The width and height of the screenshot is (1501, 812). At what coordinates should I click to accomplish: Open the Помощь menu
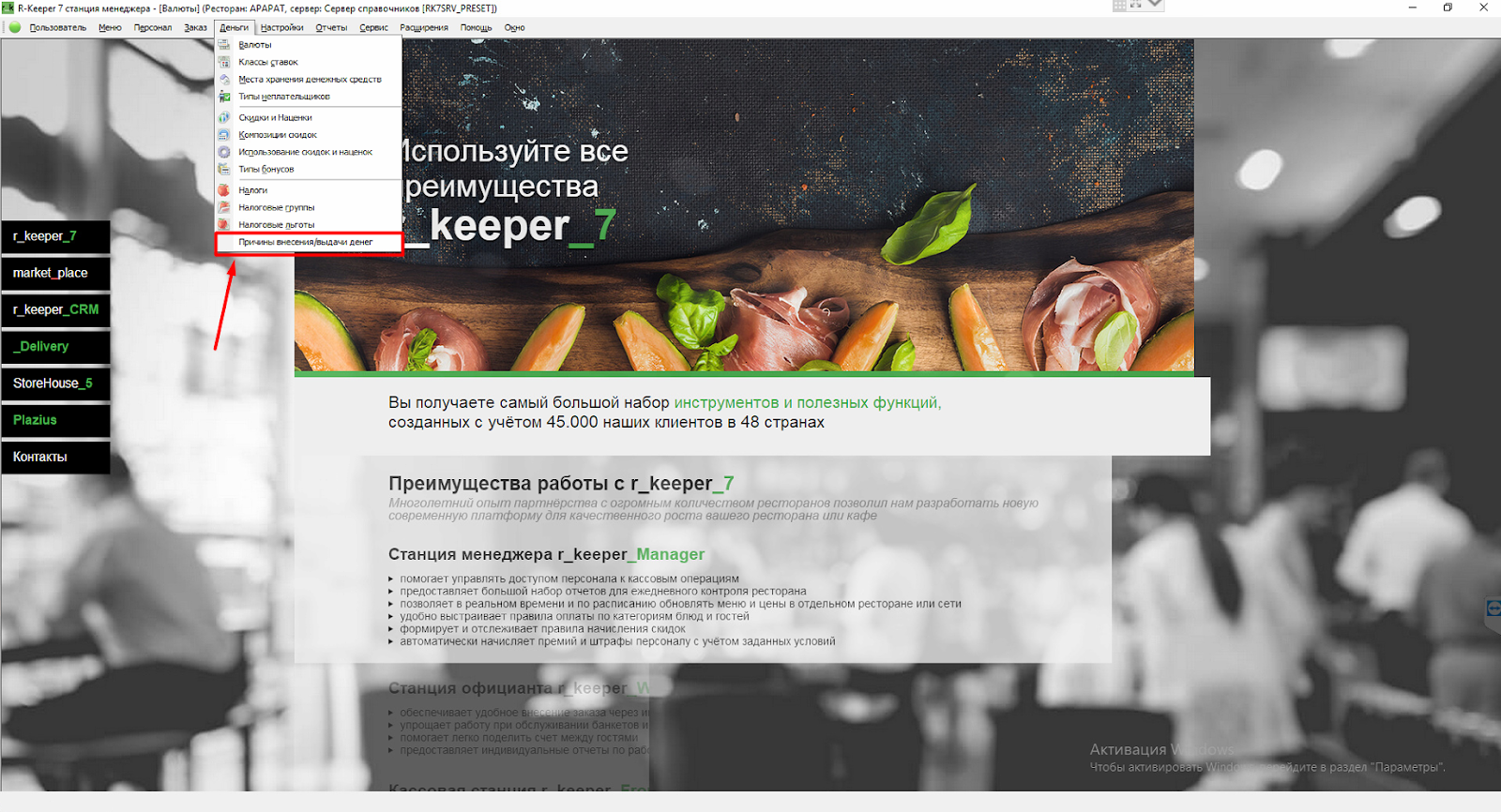click(x=477, y=28)
